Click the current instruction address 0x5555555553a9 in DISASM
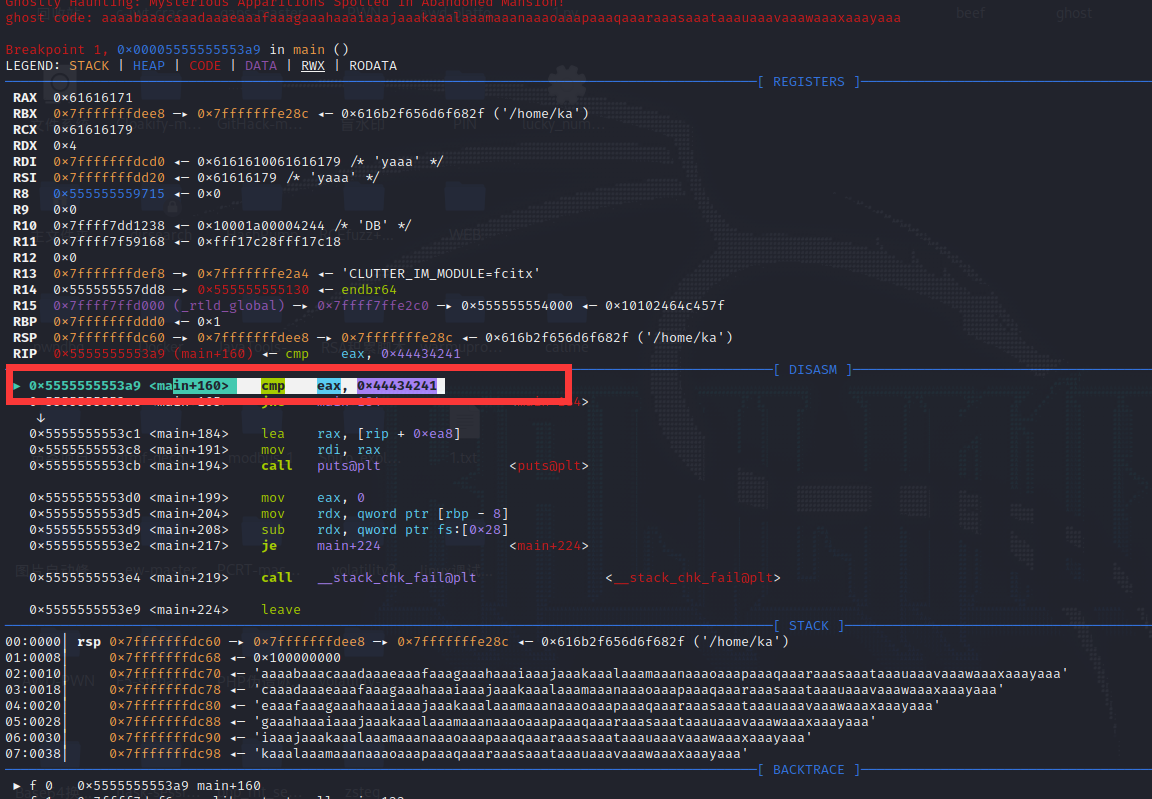 point(85,386)
